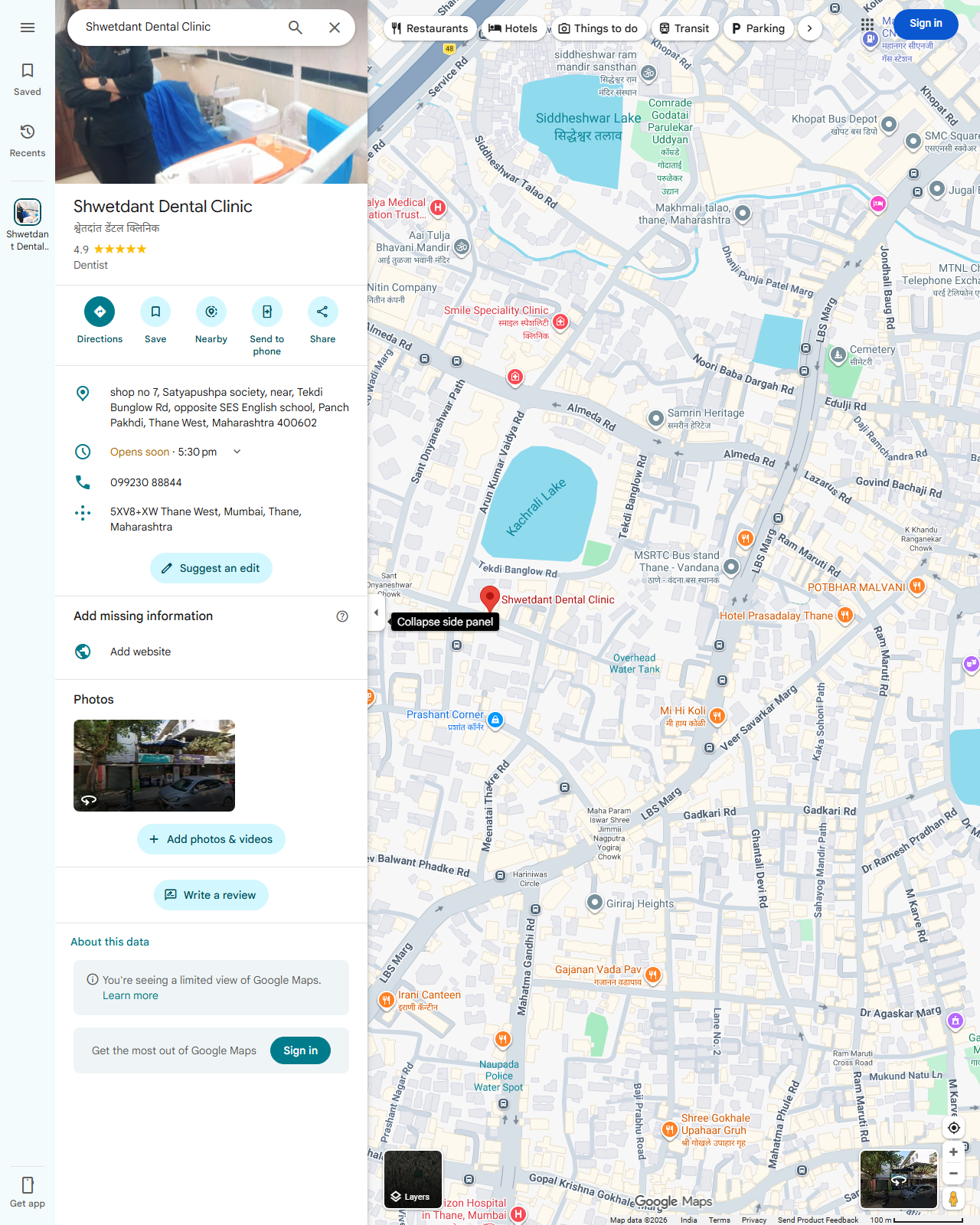Click the Gajanan Vada Pav marker
Screen dimensions: 980x1225
pyautogui.click(x=653, y=975)
